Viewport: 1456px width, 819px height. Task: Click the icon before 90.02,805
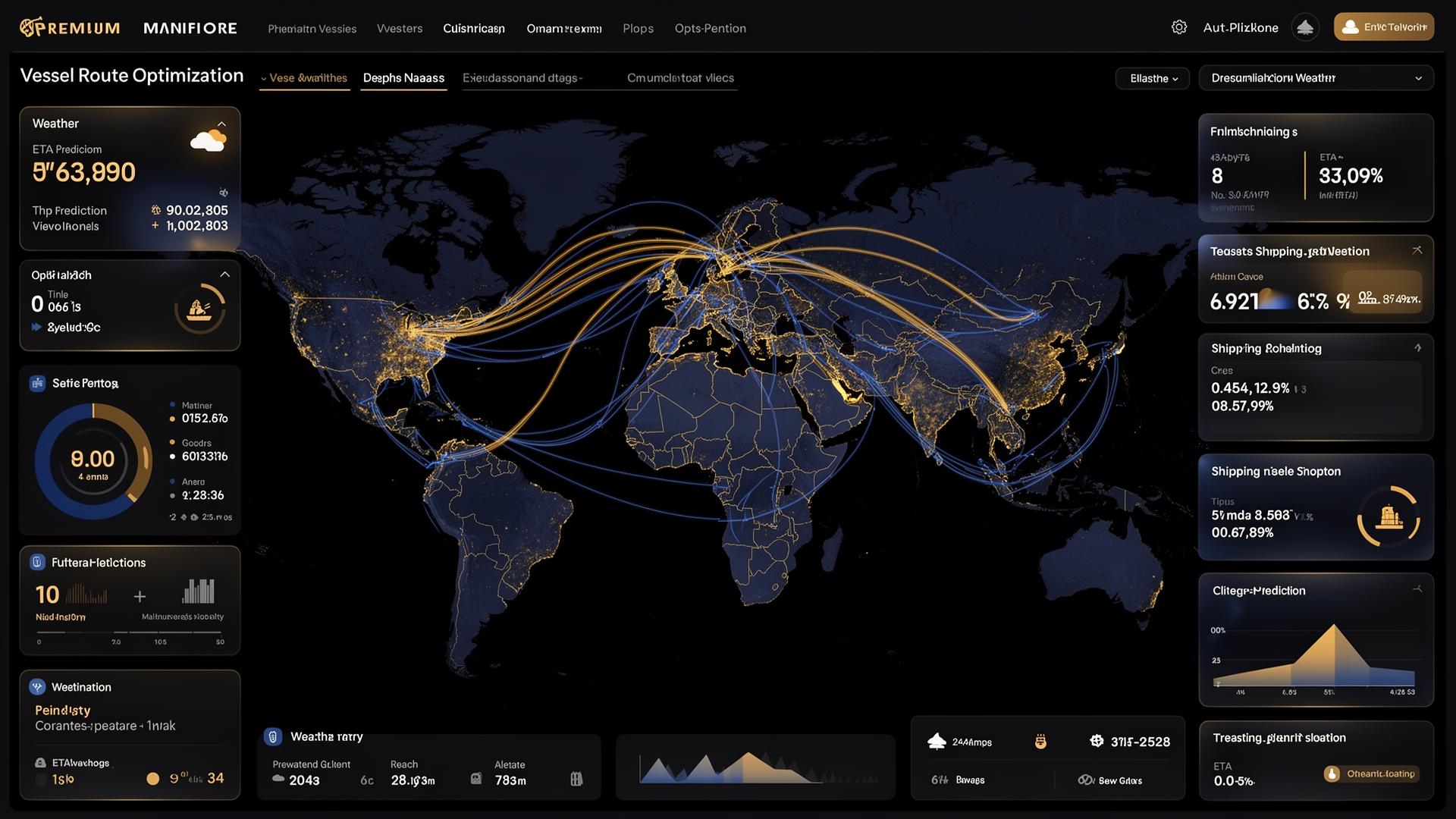pyautogui.click(x=155, y=210)
